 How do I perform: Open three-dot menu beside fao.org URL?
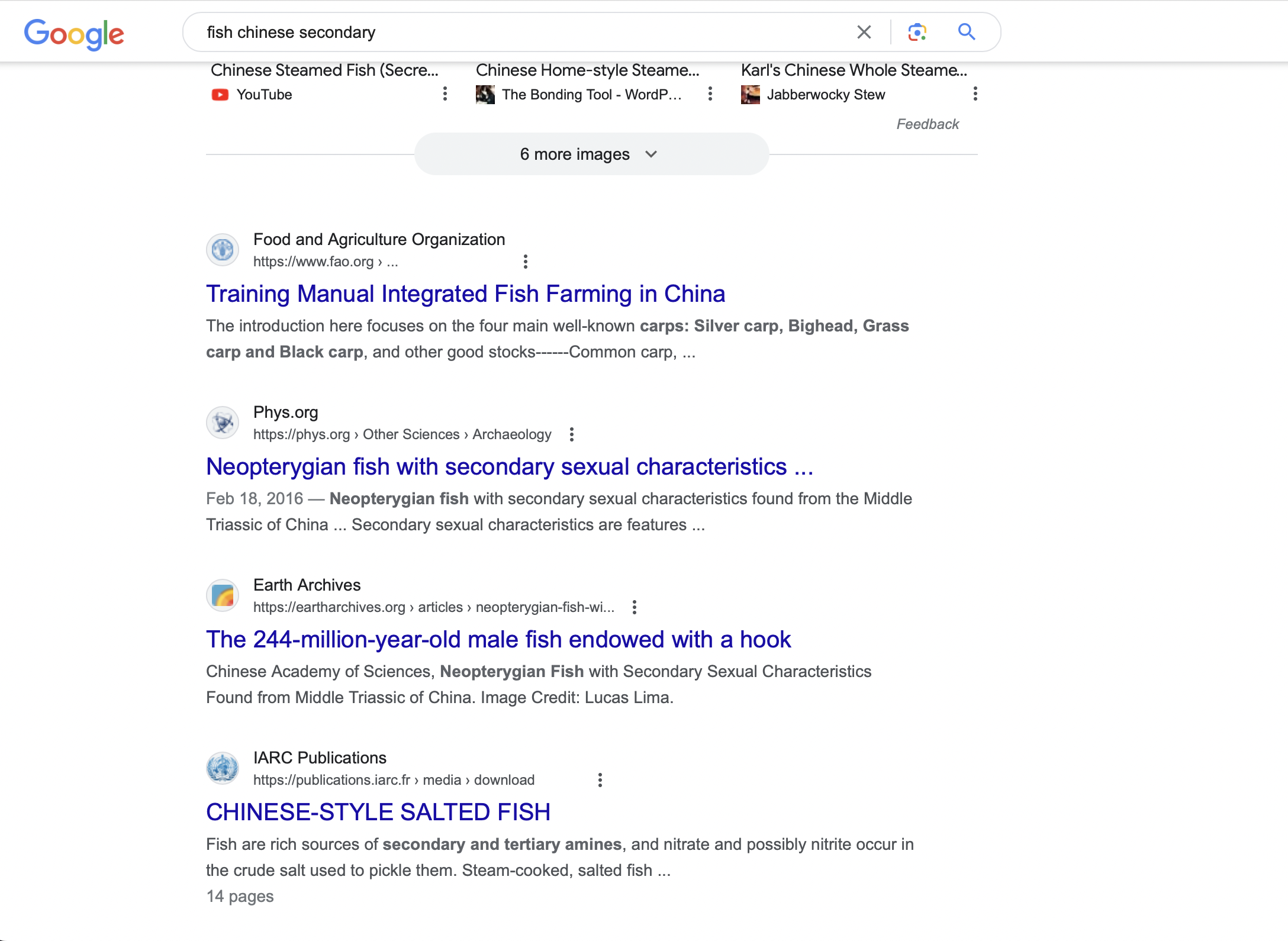coord(525,262)
